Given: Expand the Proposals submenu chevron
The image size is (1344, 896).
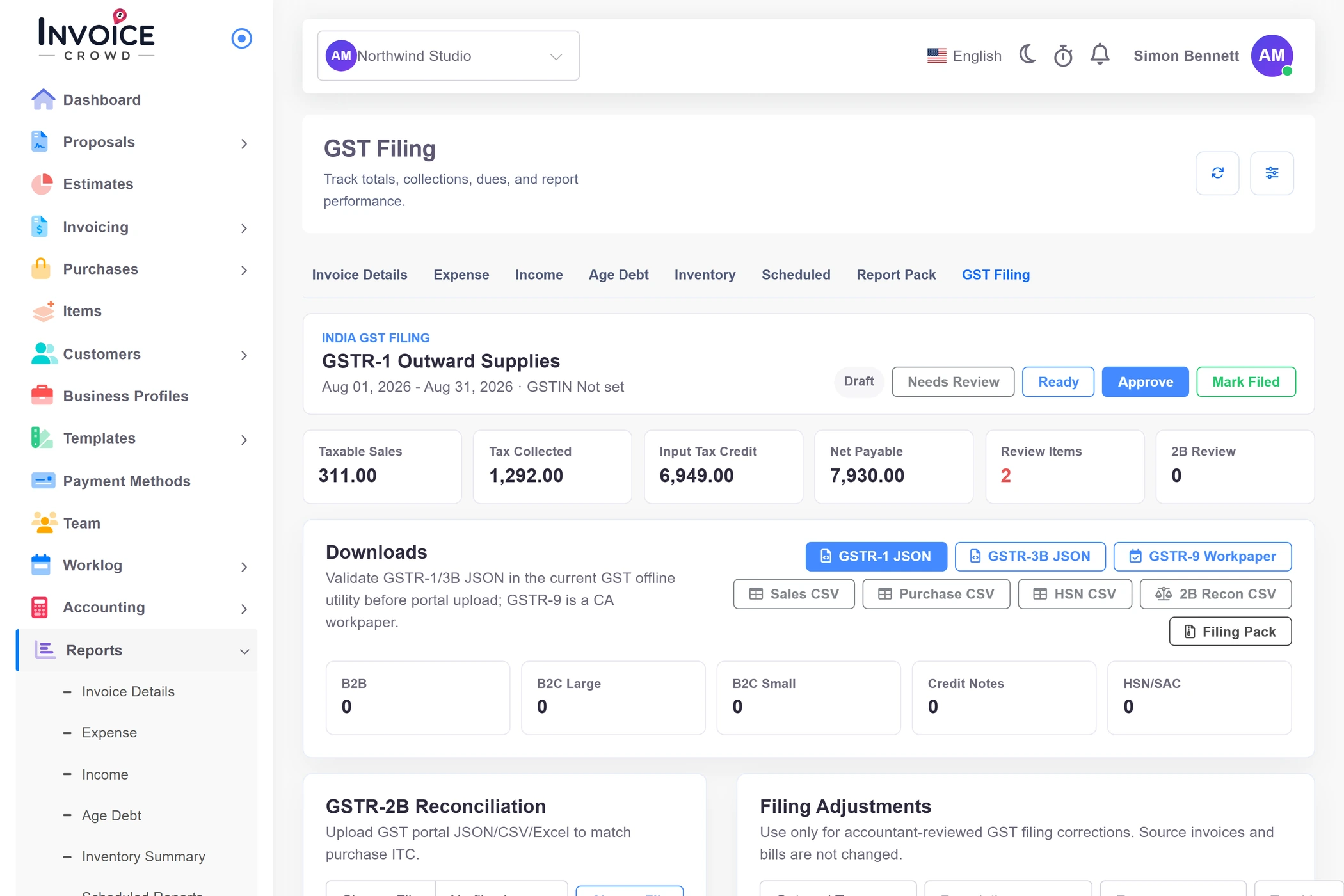Looking at the screenshot, I should [x=244, y=143].
